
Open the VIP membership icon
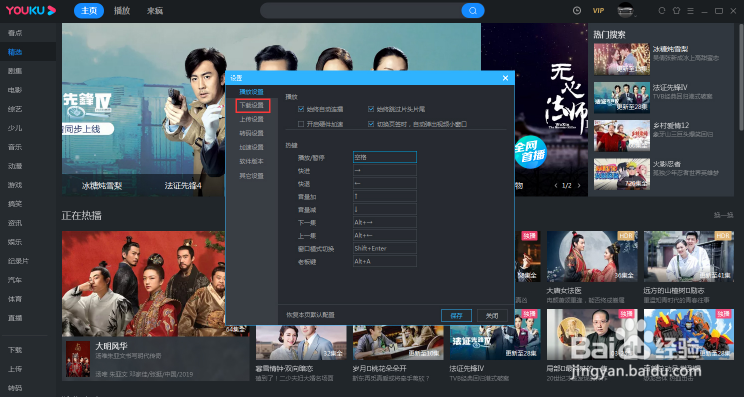coord(598,10)
